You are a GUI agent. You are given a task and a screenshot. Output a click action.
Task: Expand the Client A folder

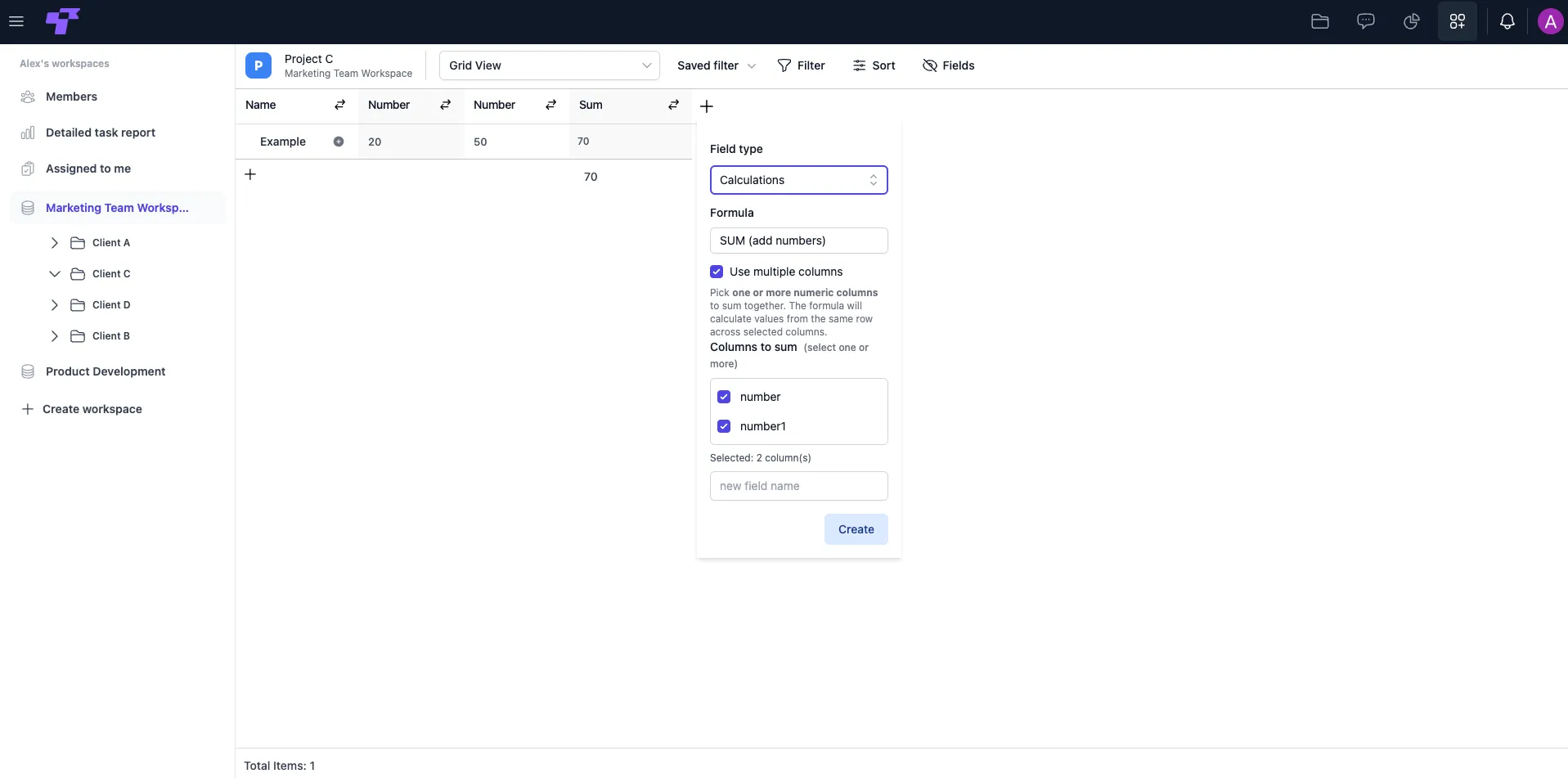55,243
